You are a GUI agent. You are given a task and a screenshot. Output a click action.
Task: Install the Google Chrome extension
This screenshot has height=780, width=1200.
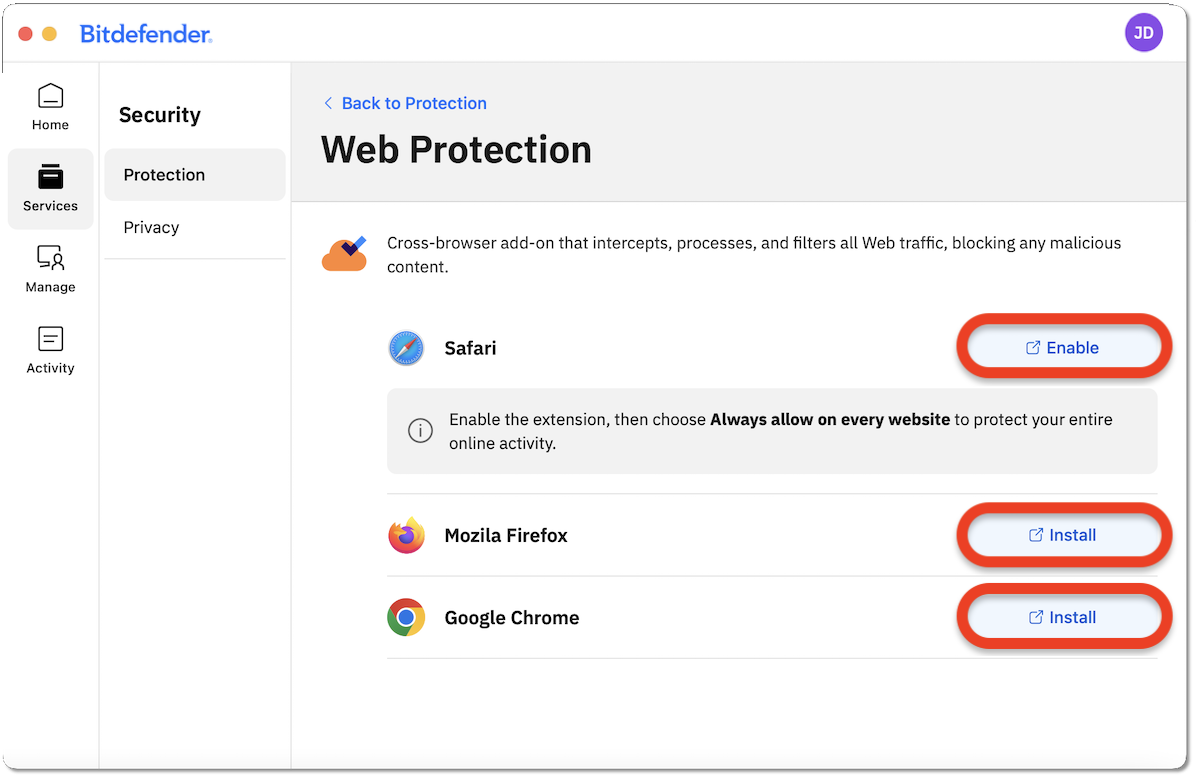click(x=1063, y=617)
